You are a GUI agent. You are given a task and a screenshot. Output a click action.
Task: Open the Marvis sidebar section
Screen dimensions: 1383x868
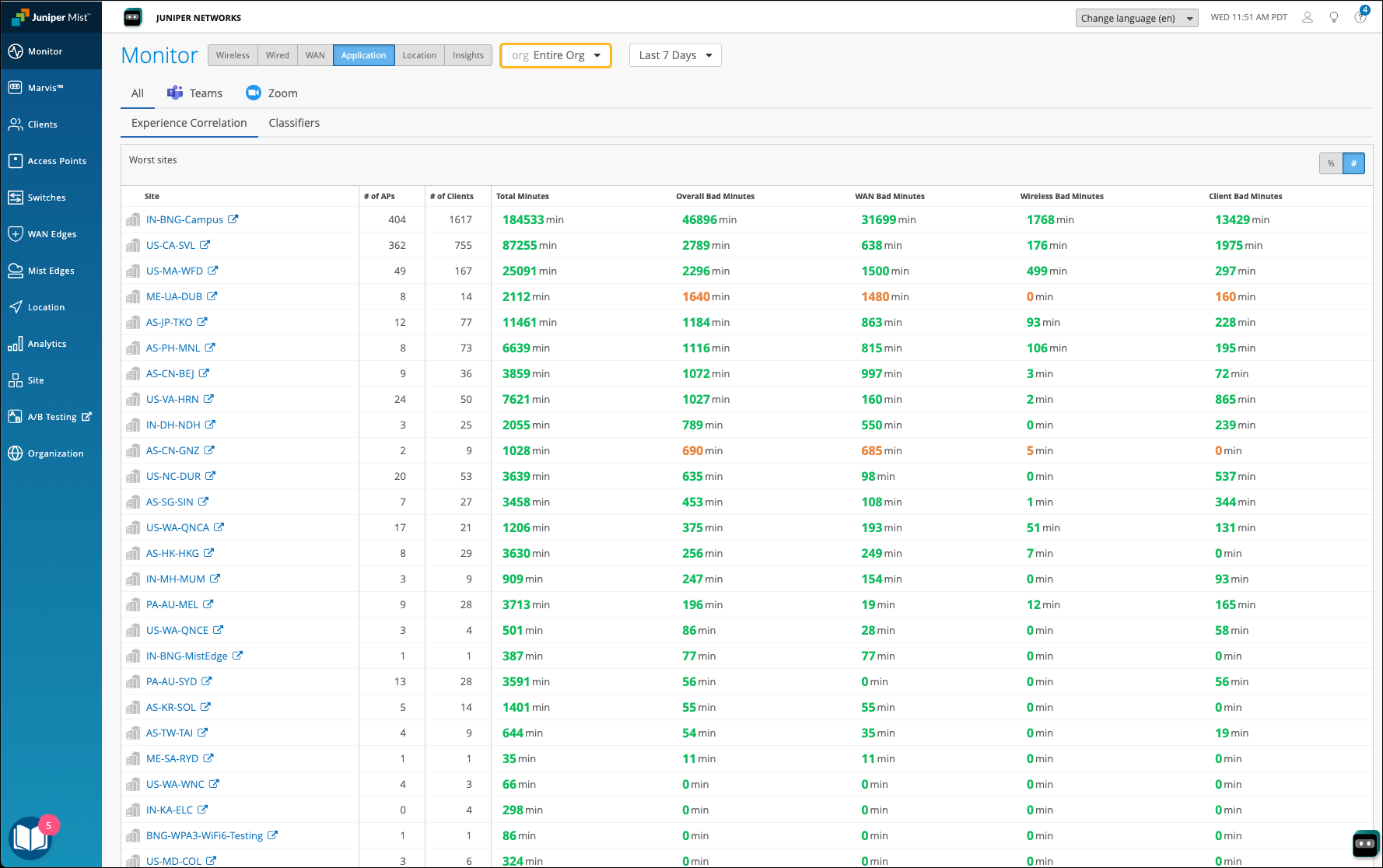45,88
